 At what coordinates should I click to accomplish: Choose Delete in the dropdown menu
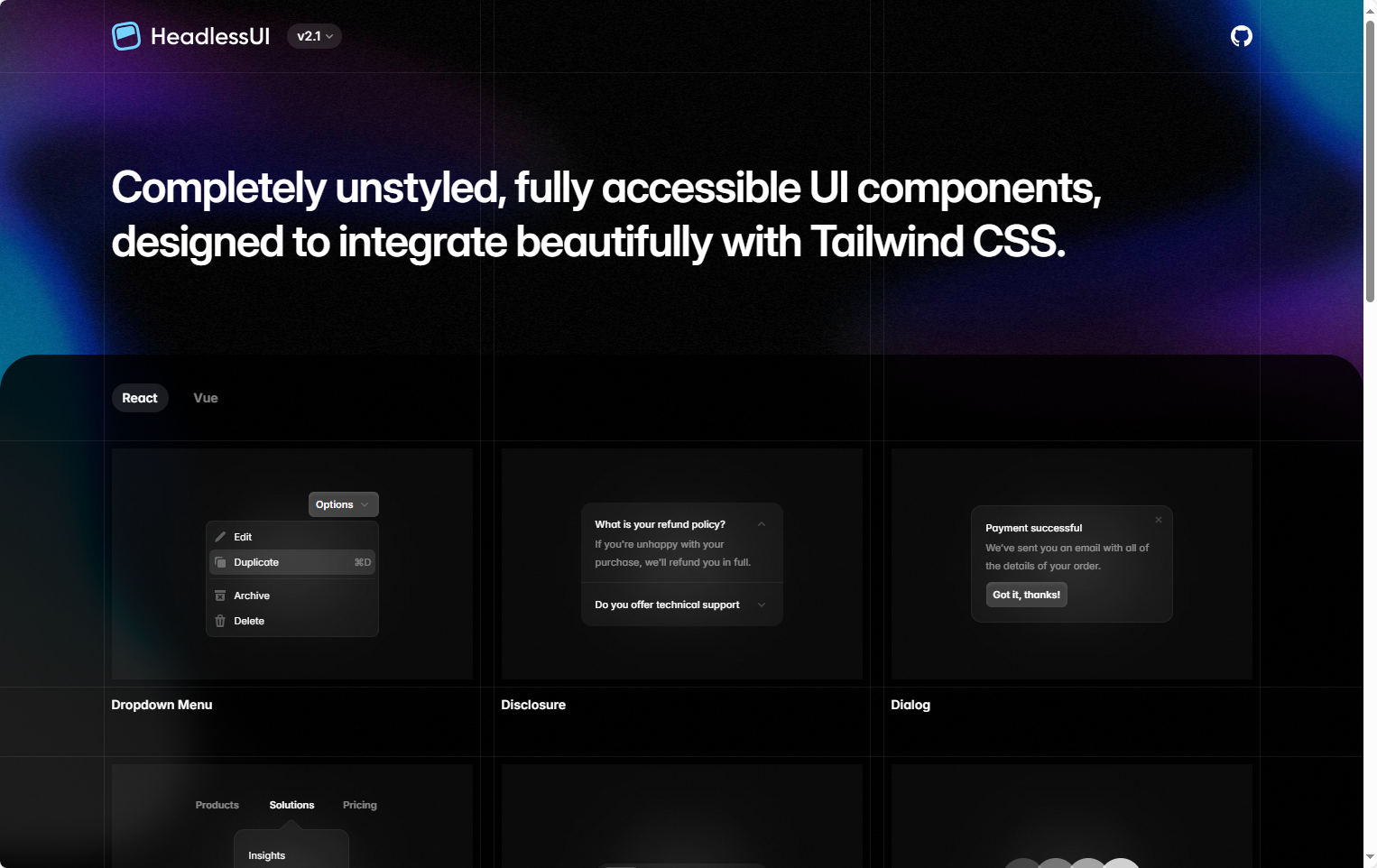point(292,621)
